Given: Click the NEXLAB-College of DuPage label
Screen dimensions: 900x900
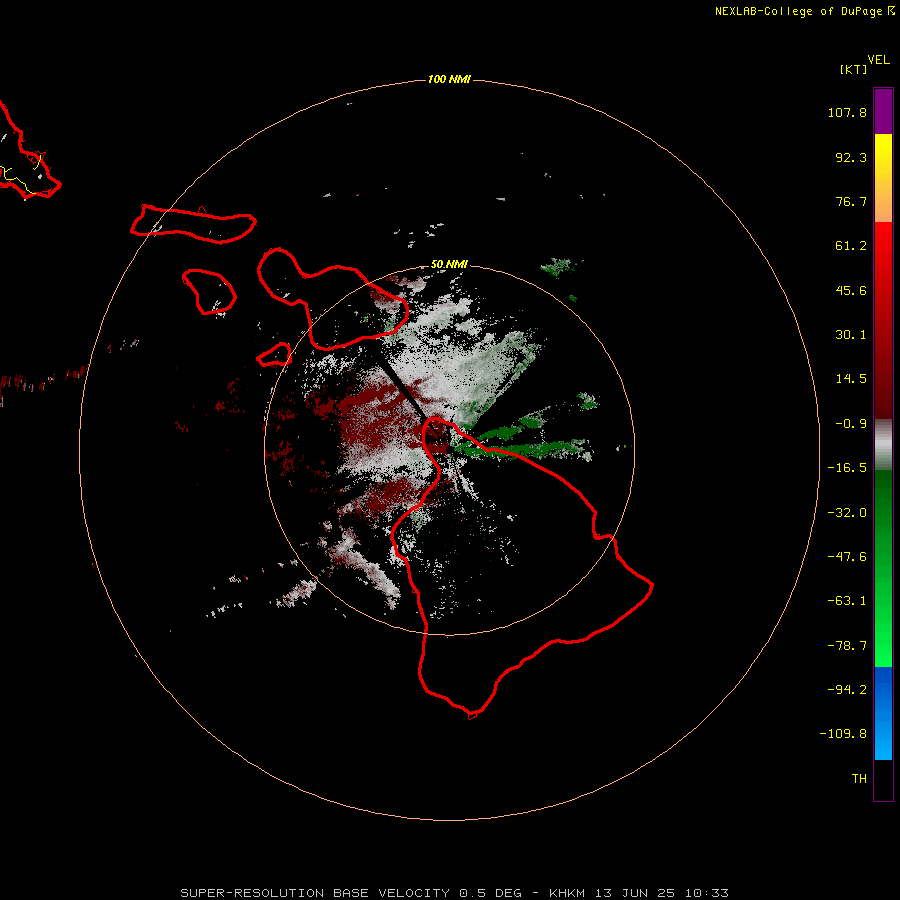Looking at the screenshot, I should 798,11.
